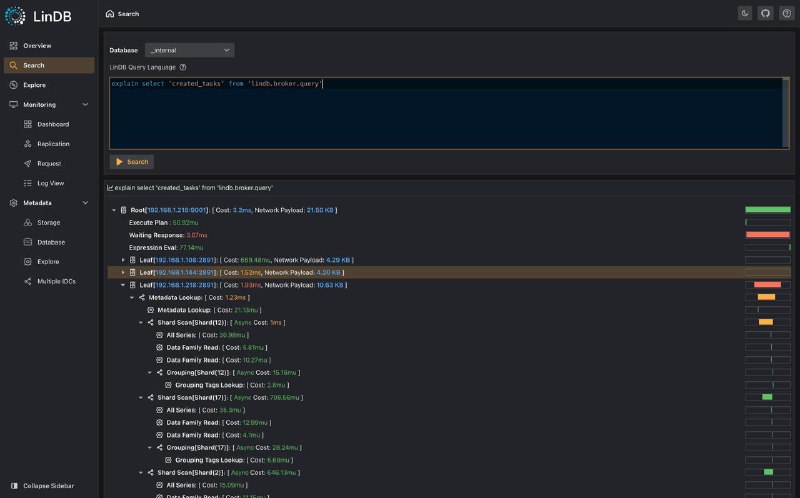Screen dimensions: 800x498
Task: Click the Search breadcrumb label
Action: pos(128,14)
